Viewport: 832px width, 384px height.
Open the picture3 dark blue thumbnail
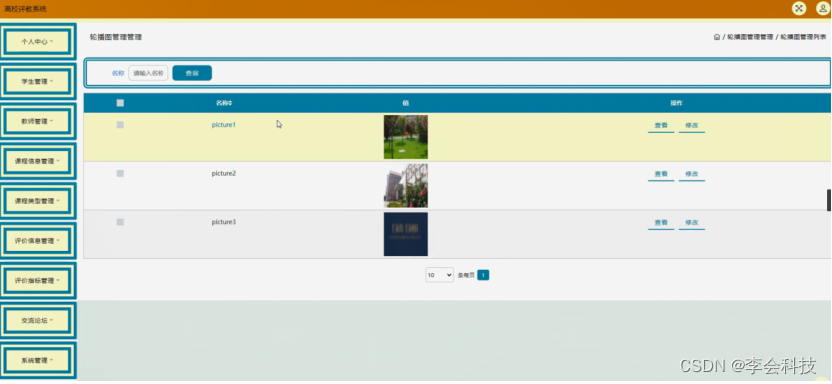click(x=405, y=234)
